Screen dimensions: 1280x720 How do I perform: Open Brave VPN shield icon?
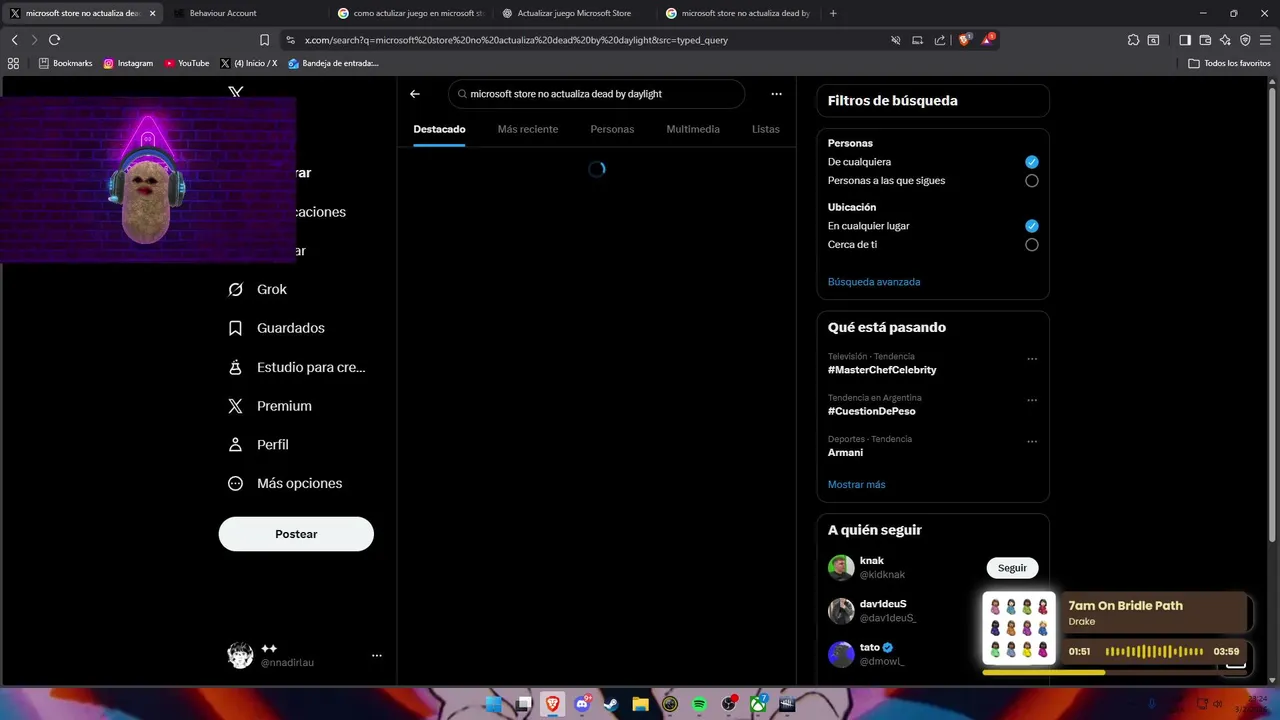point(1245,40)
